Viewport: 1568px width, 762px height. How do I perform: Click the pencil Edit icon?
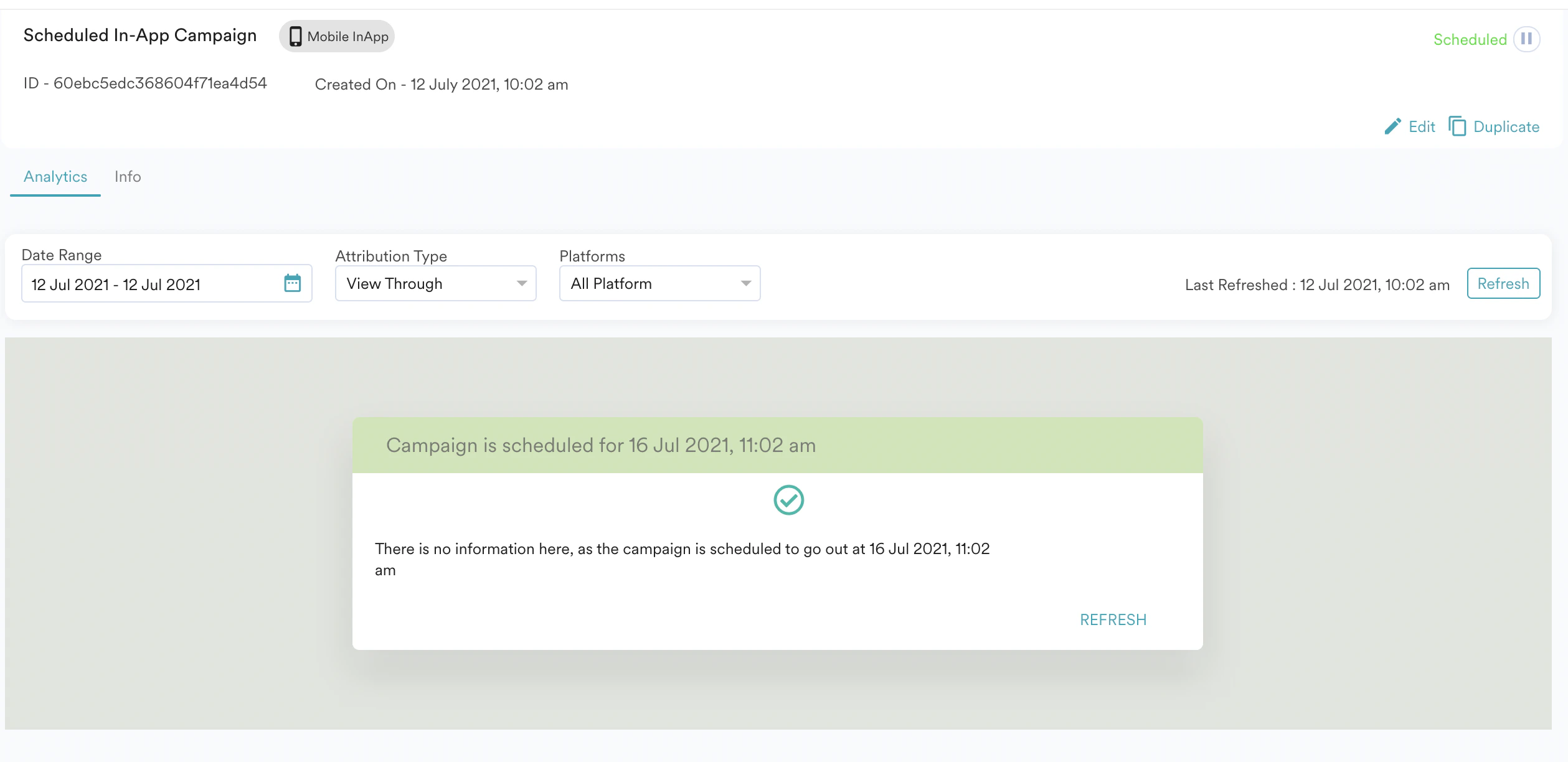(x=1392, y=126)
